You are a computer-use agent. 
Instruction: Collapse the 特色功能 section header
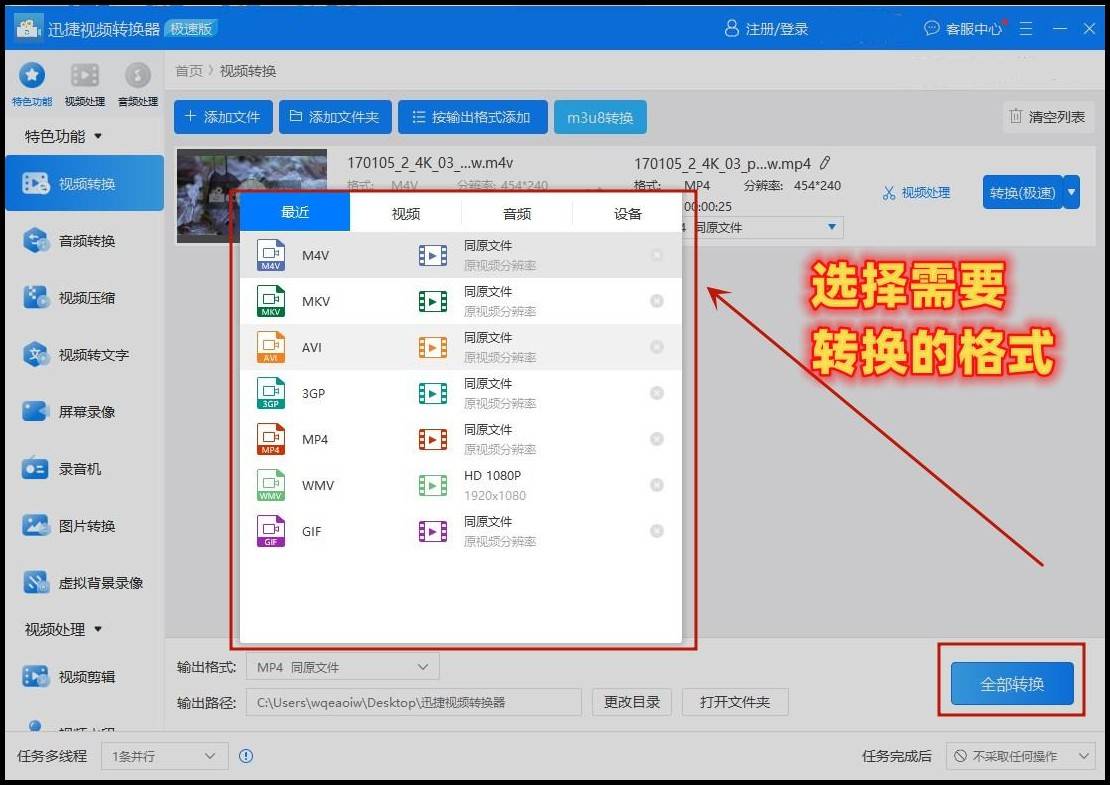coord(64,136)
